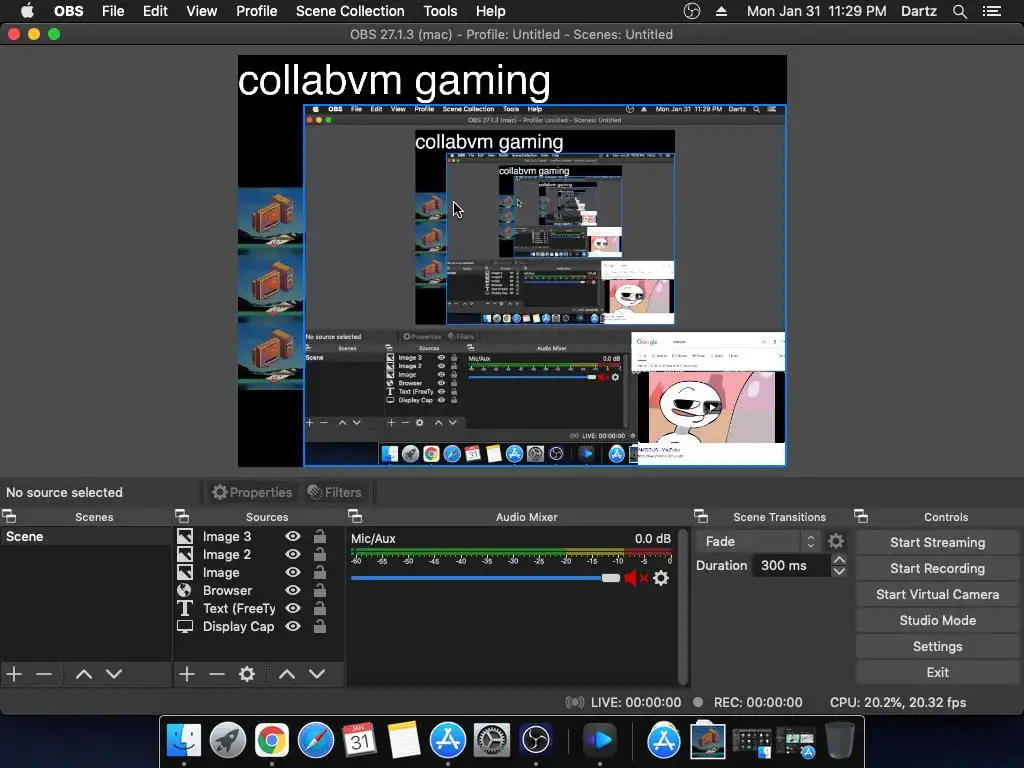Open the File menu
Viewport: 1024px width, 768px height.
pyautogui.click(x=113, y=11)
